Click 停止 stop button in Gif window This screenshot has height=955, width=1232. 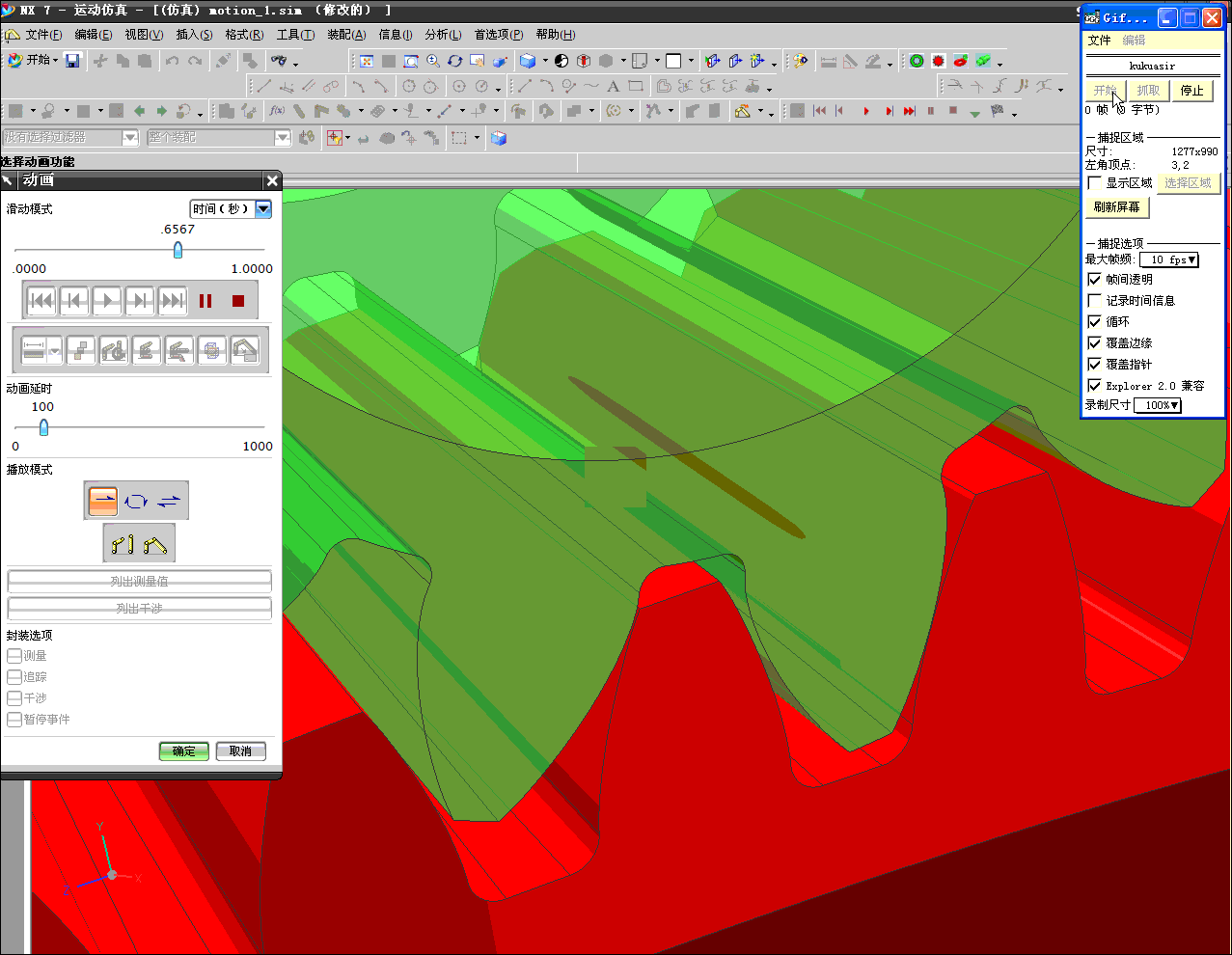click(1191, 91)
